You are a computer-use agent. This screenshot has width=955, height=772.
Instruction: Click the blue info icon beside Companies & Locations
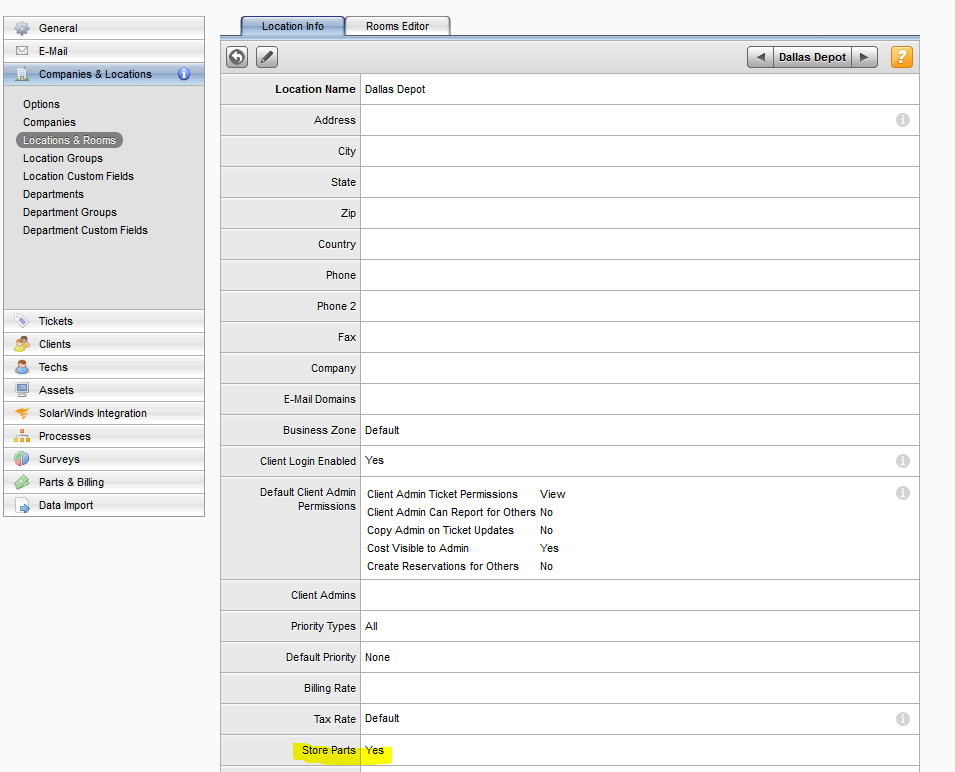184,74
